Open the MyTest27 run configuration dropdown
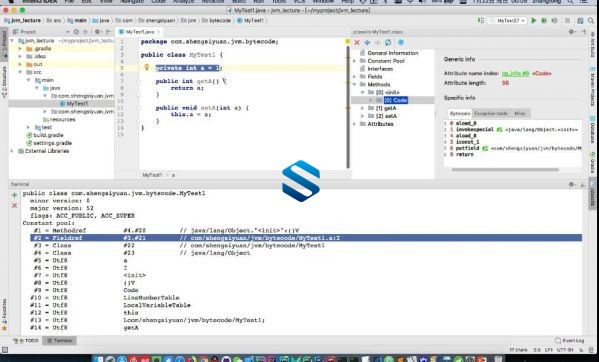 coord(509,21)
